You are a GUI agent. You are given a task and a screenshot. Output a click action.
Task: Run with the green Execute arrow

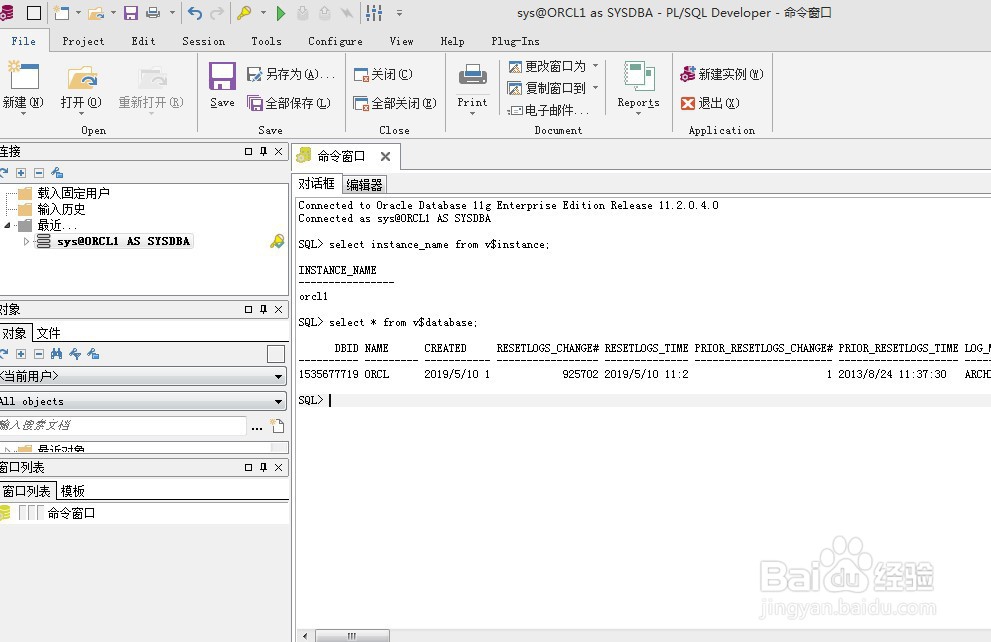pos(281,13)
